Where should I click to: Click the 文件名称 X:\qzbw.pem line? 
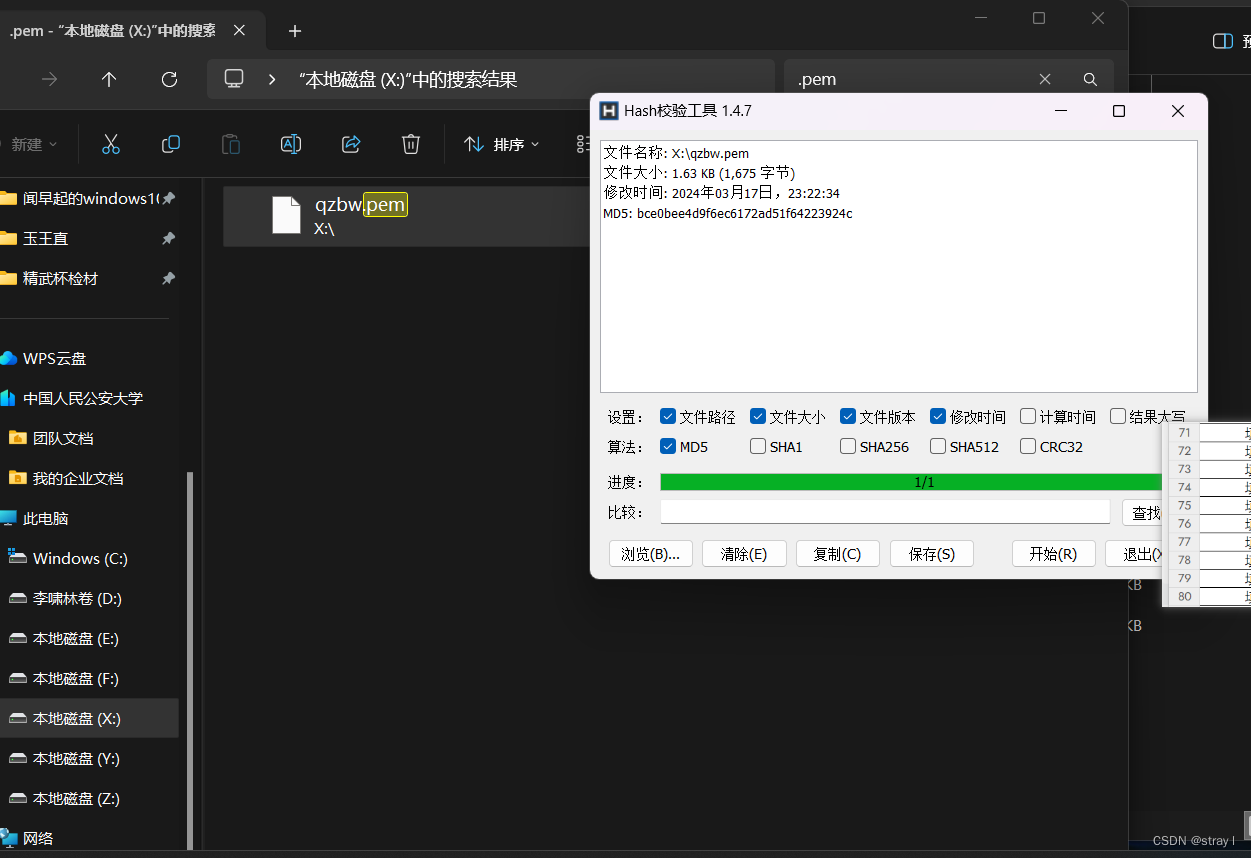pos(676,154)
